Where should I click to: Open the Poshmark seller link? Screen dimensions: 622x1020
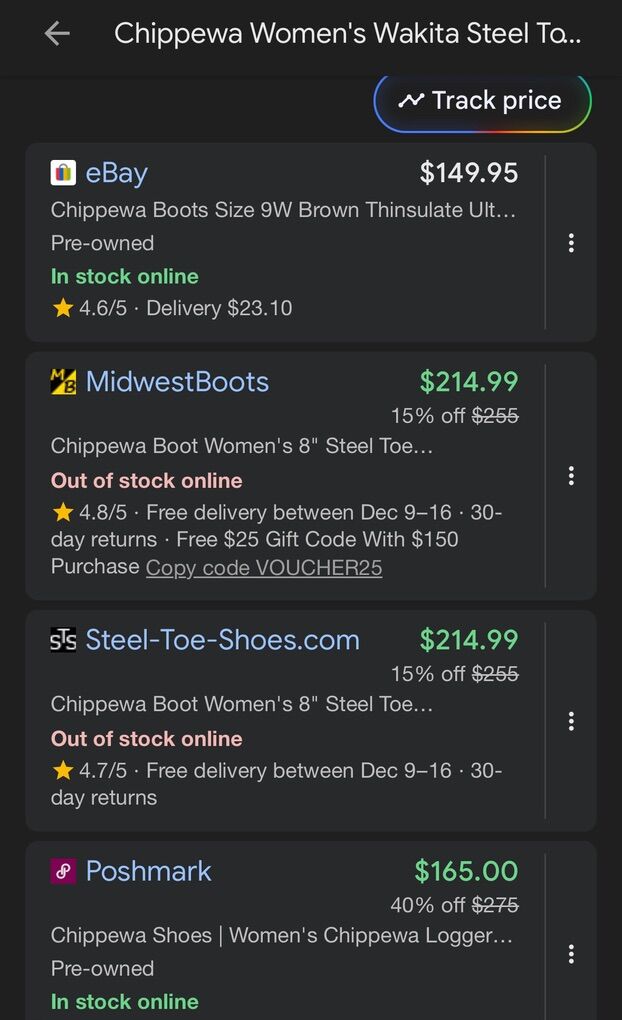click(x=148, y=871)
